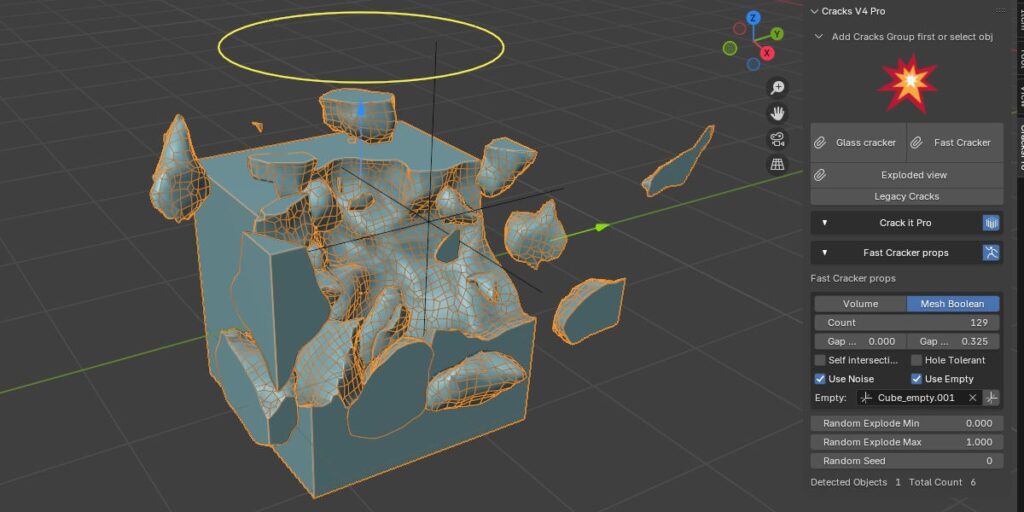This screenshot has height=512, width=1024.
Task: Click the Fast Cracker button
Action: tap(955, 142)
